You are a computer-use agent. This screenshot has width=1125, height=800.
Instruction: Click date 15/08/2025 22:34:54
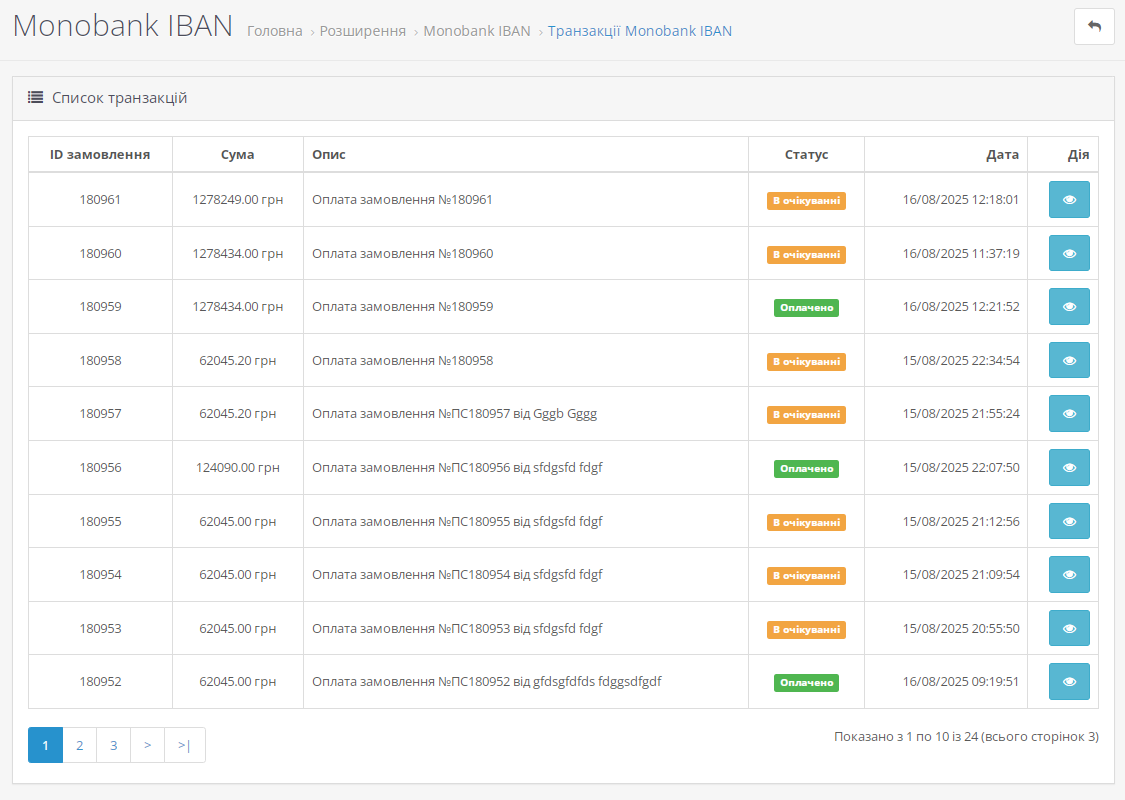tap(961, 360)
